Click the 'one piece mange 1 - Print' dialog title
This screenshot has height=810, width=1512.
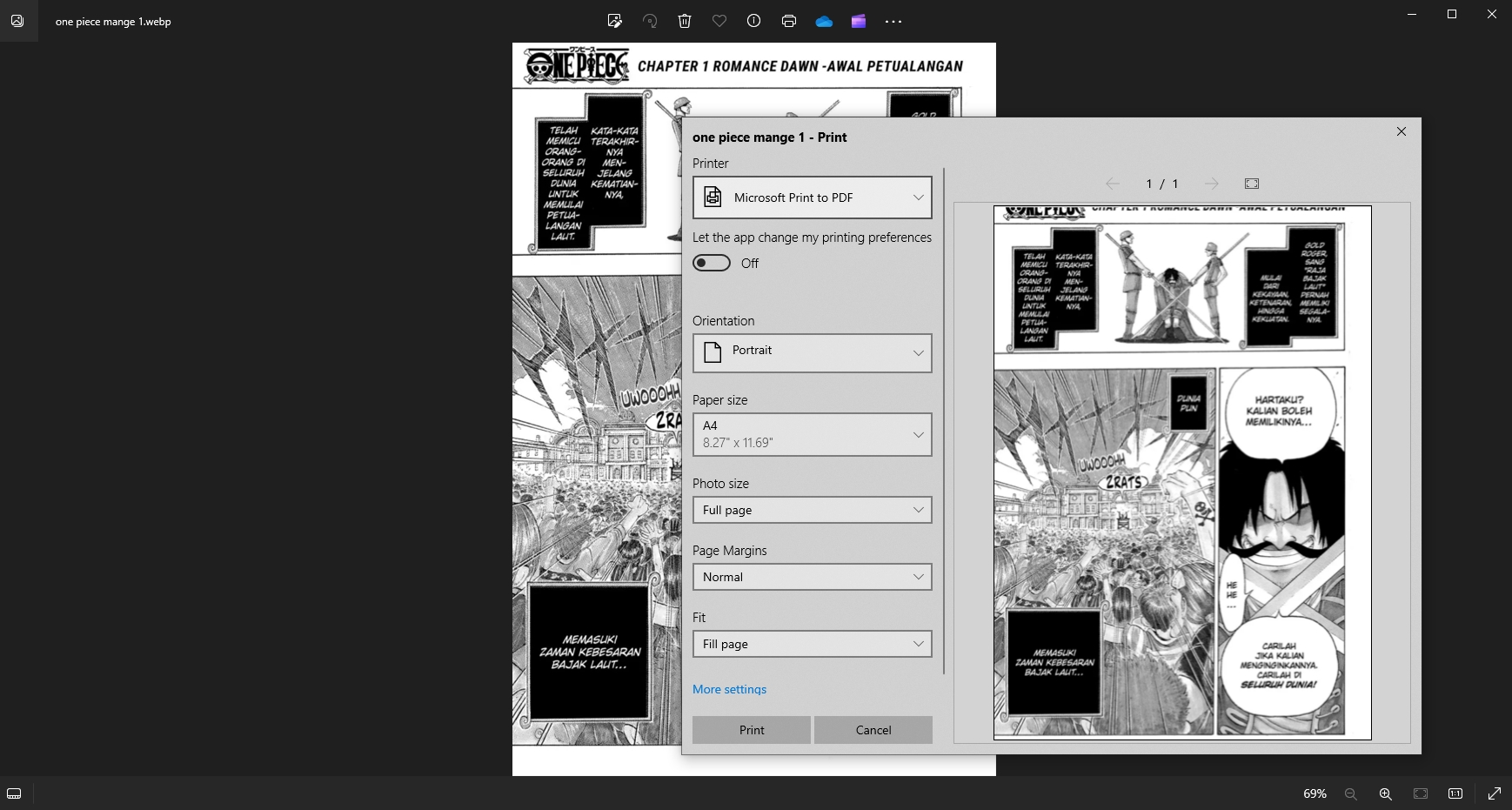tap(769, 137)
